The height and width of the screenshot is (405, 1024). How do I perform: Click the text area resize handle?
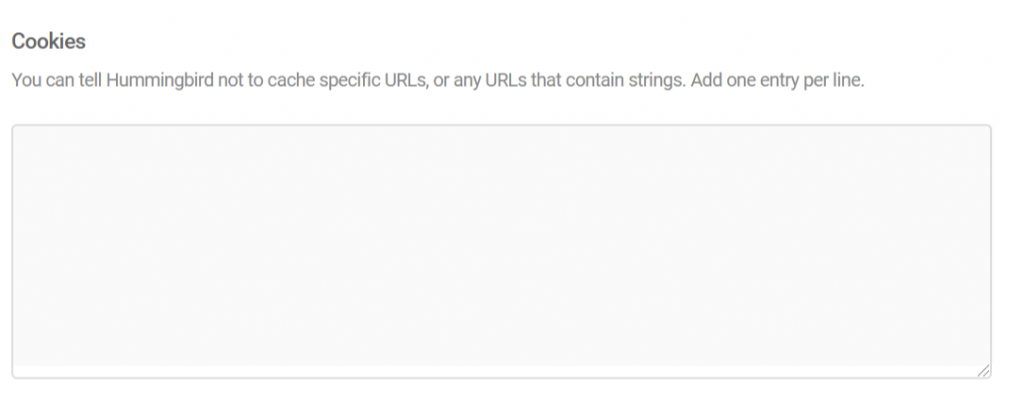[984, 370]
